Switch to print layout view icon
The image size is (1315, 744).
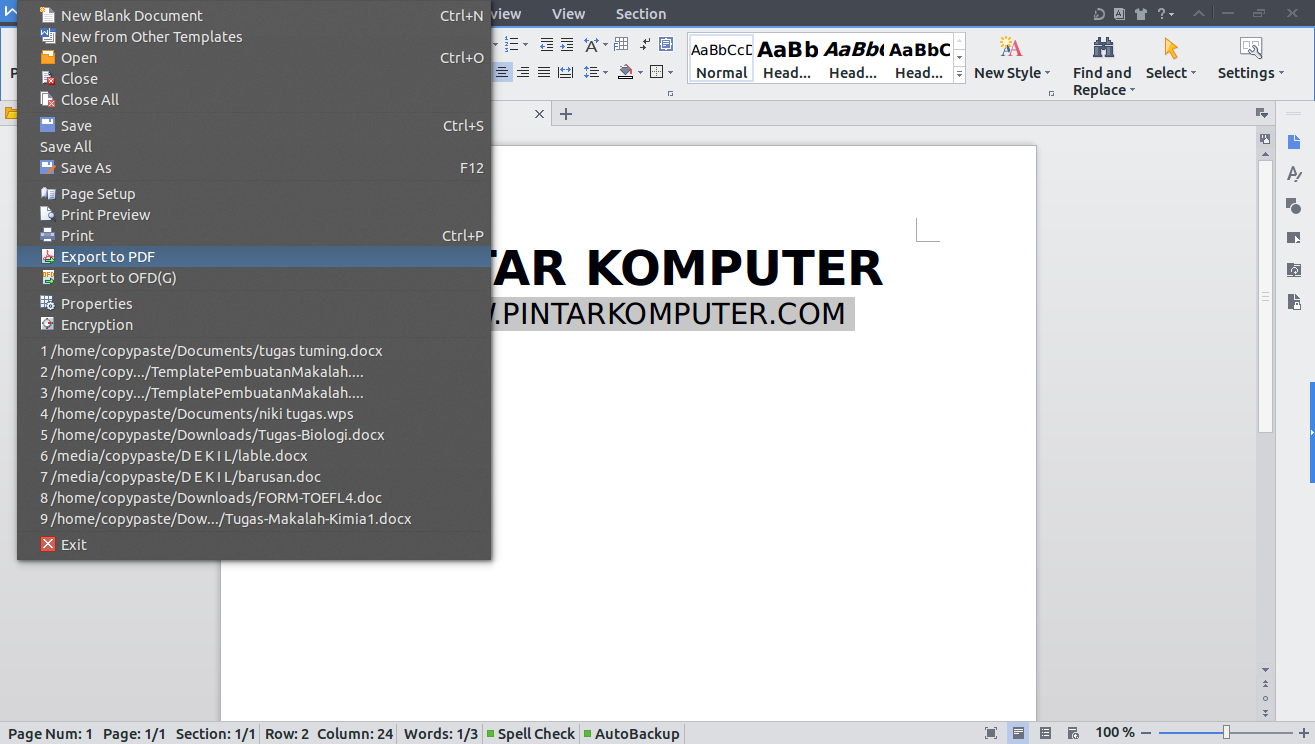pyautogui.click(x=1018, y=733)
